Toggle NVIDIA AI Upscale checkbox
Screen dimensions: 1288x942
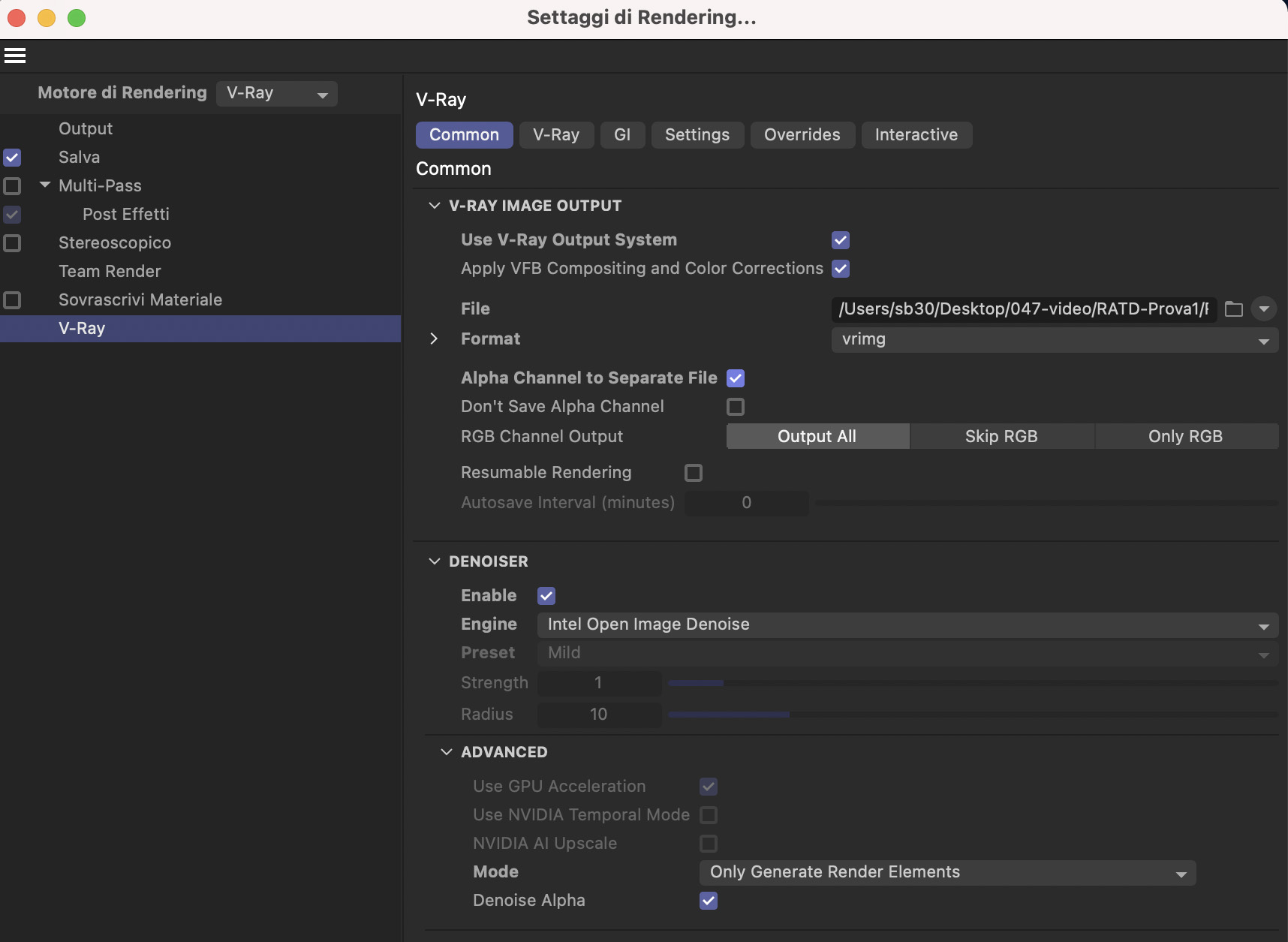tap(709, 844)
